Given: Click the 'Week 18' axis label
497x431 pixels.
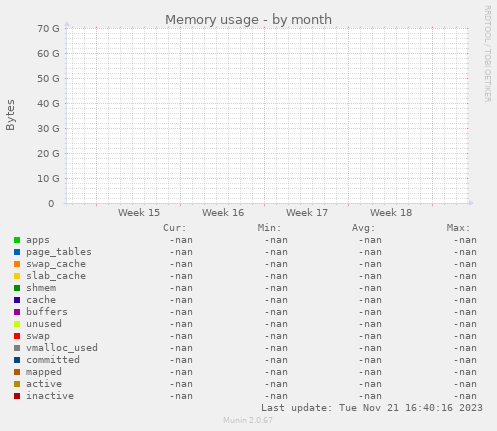Looking at the screenshot, I should click(391, 213).
